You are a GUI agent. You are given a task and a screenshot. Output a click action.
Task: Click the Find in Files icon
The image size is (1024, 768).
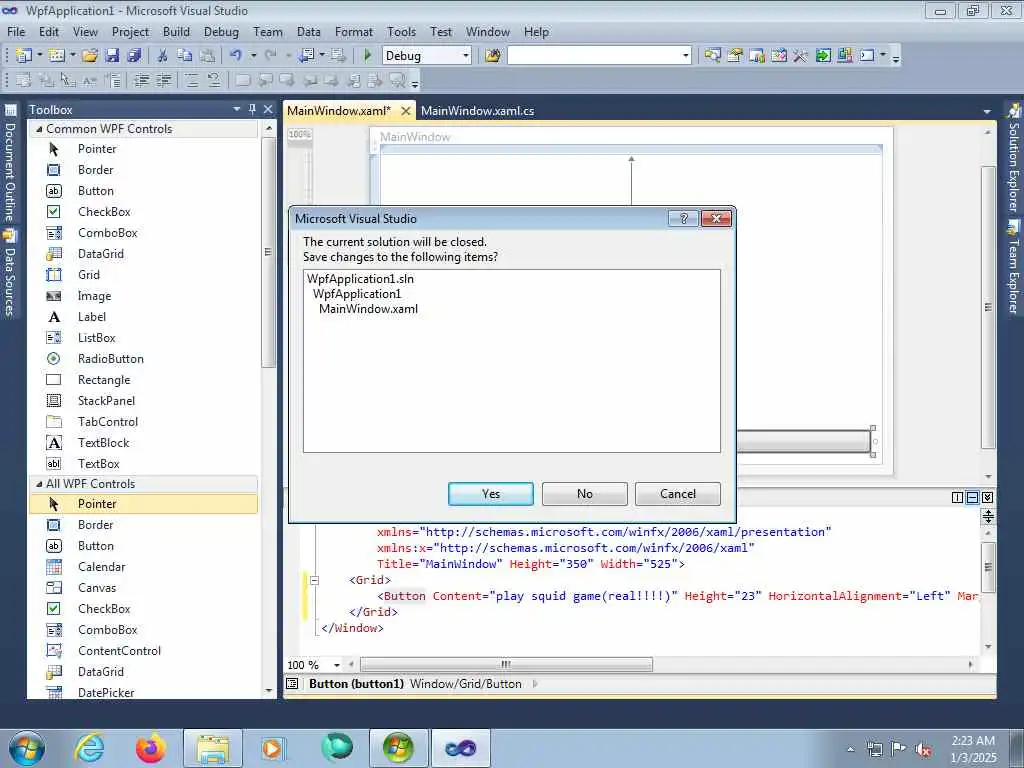(x=492, y=56)
